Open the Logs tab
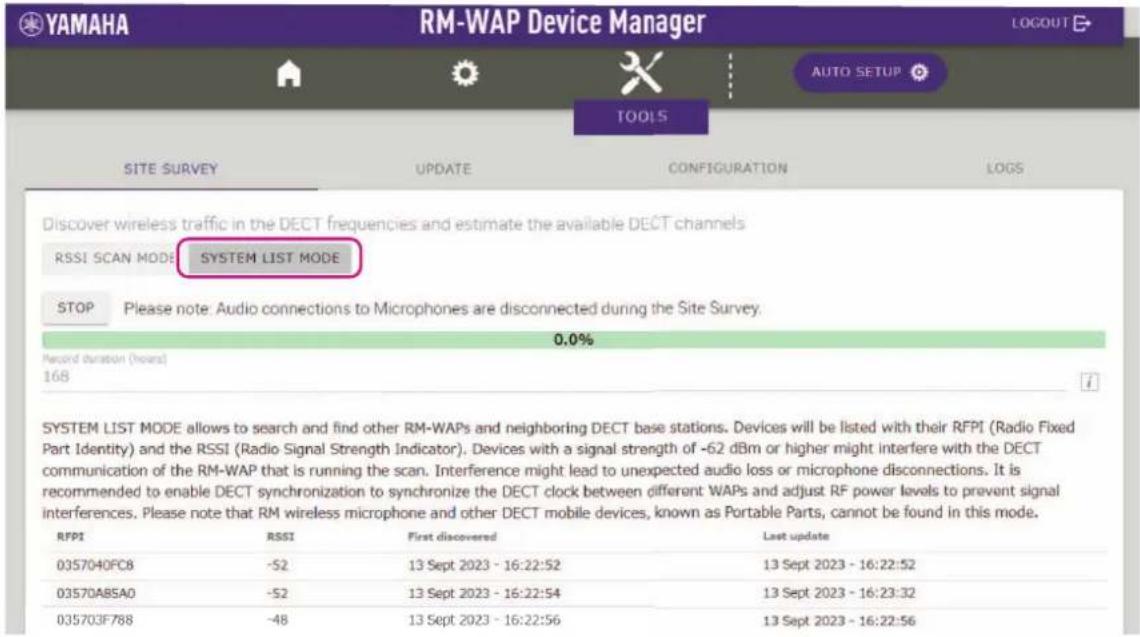Viewport: 1140px width, 637px height. [x=1005, y=168]
